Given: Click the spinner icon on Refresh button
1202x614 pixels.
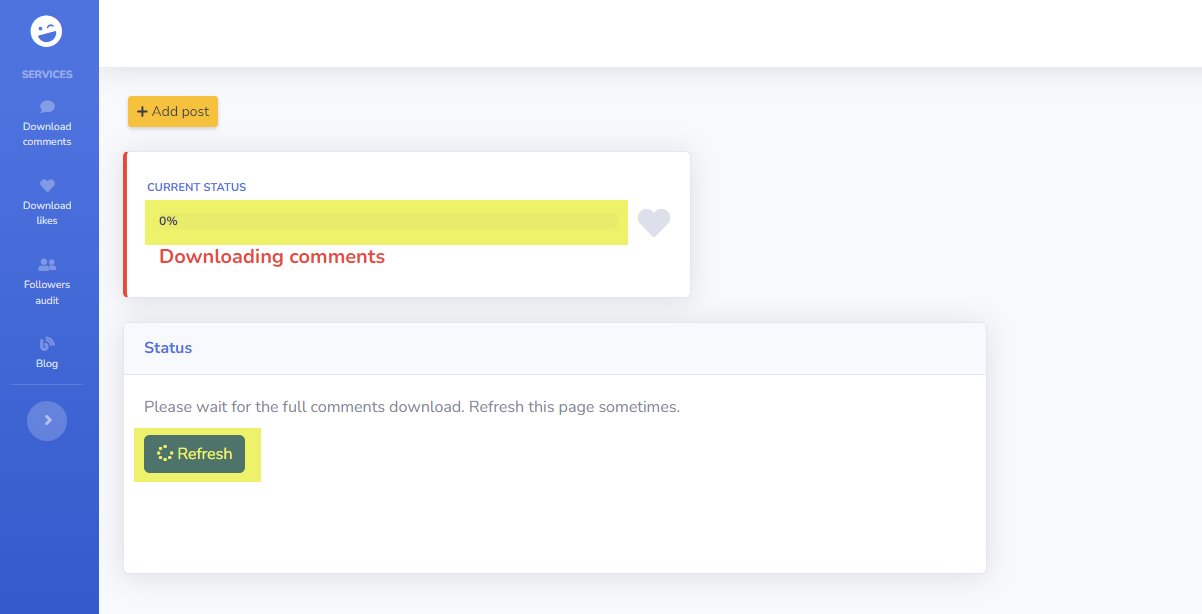Looking at the screenshot, I should click(165, 454).
